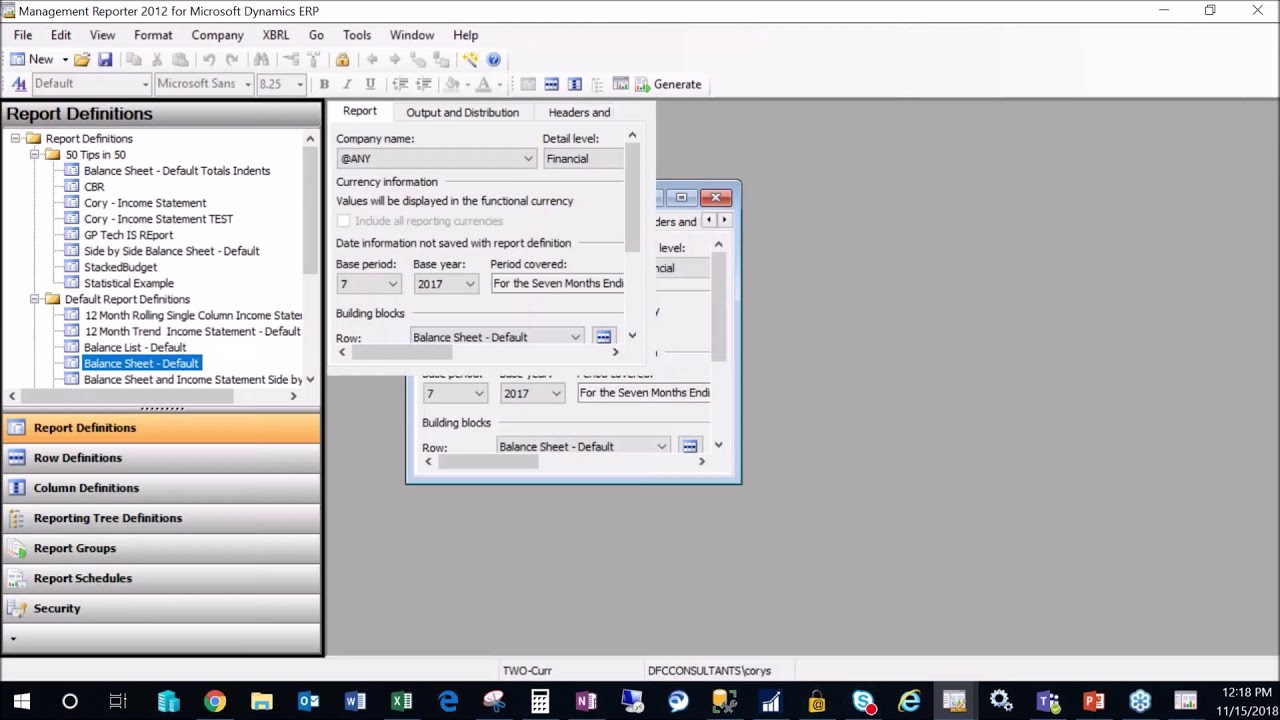The height and width of the screenshot is (720, 1280).
Task: Toggle Include all reporting currencies checkbox
Action: (344, 221)
